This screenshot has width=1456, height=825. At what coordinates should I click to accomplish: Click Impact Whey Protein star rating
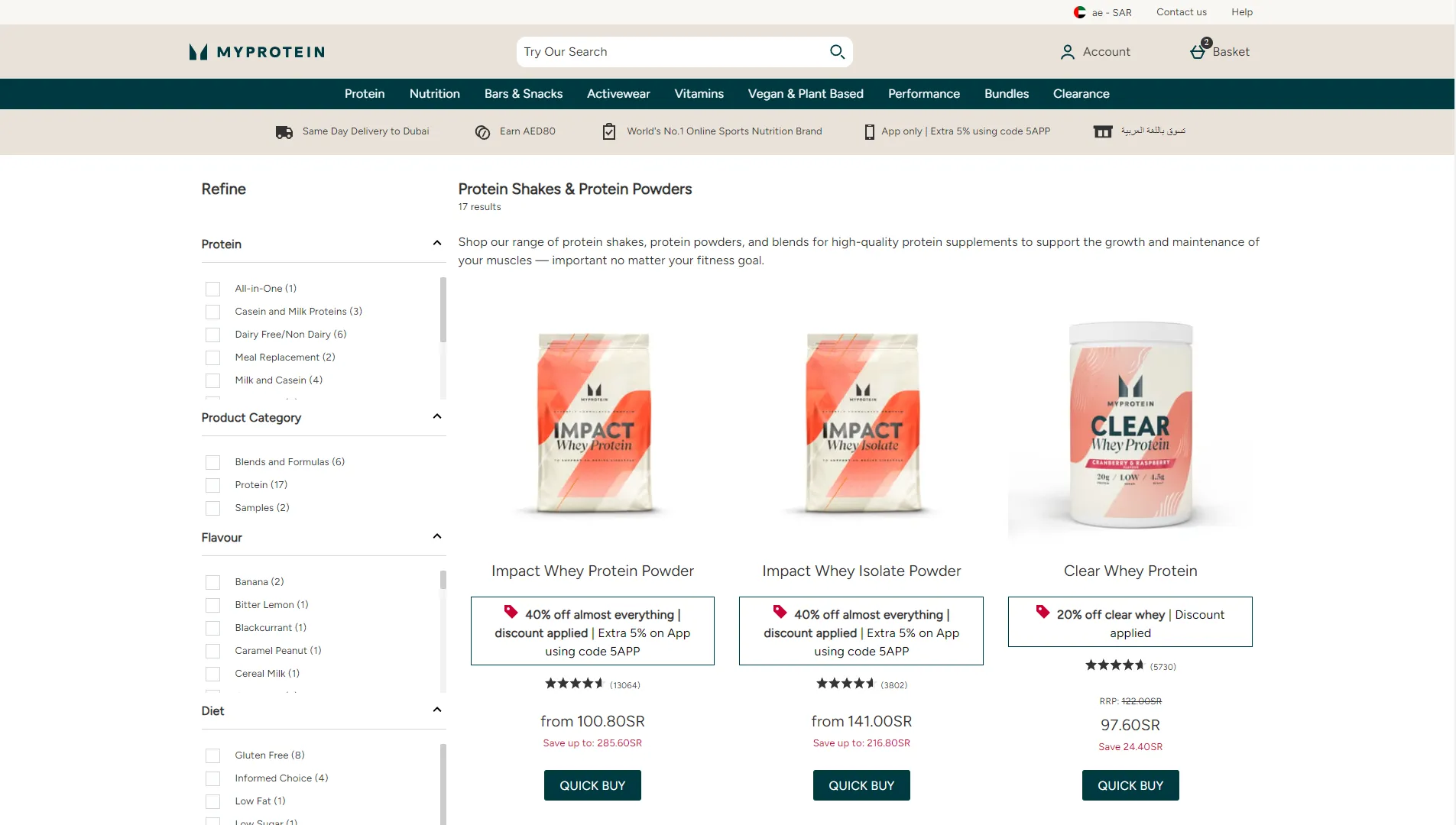tap(574, 684)
